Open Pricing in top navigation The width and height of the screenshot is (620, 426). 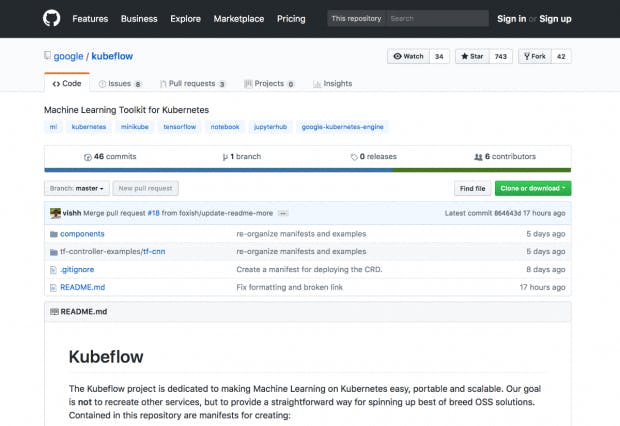click(291, 19)
